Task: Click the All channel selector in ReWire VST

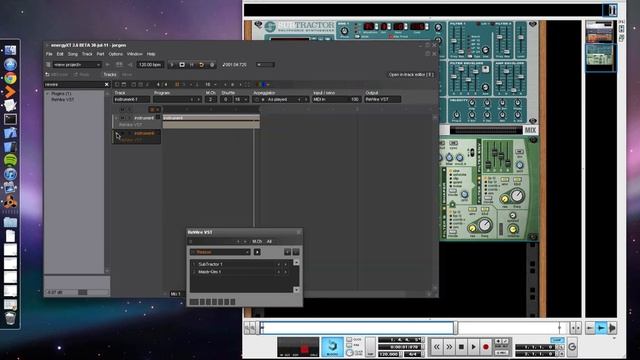Action: point(269,242)
